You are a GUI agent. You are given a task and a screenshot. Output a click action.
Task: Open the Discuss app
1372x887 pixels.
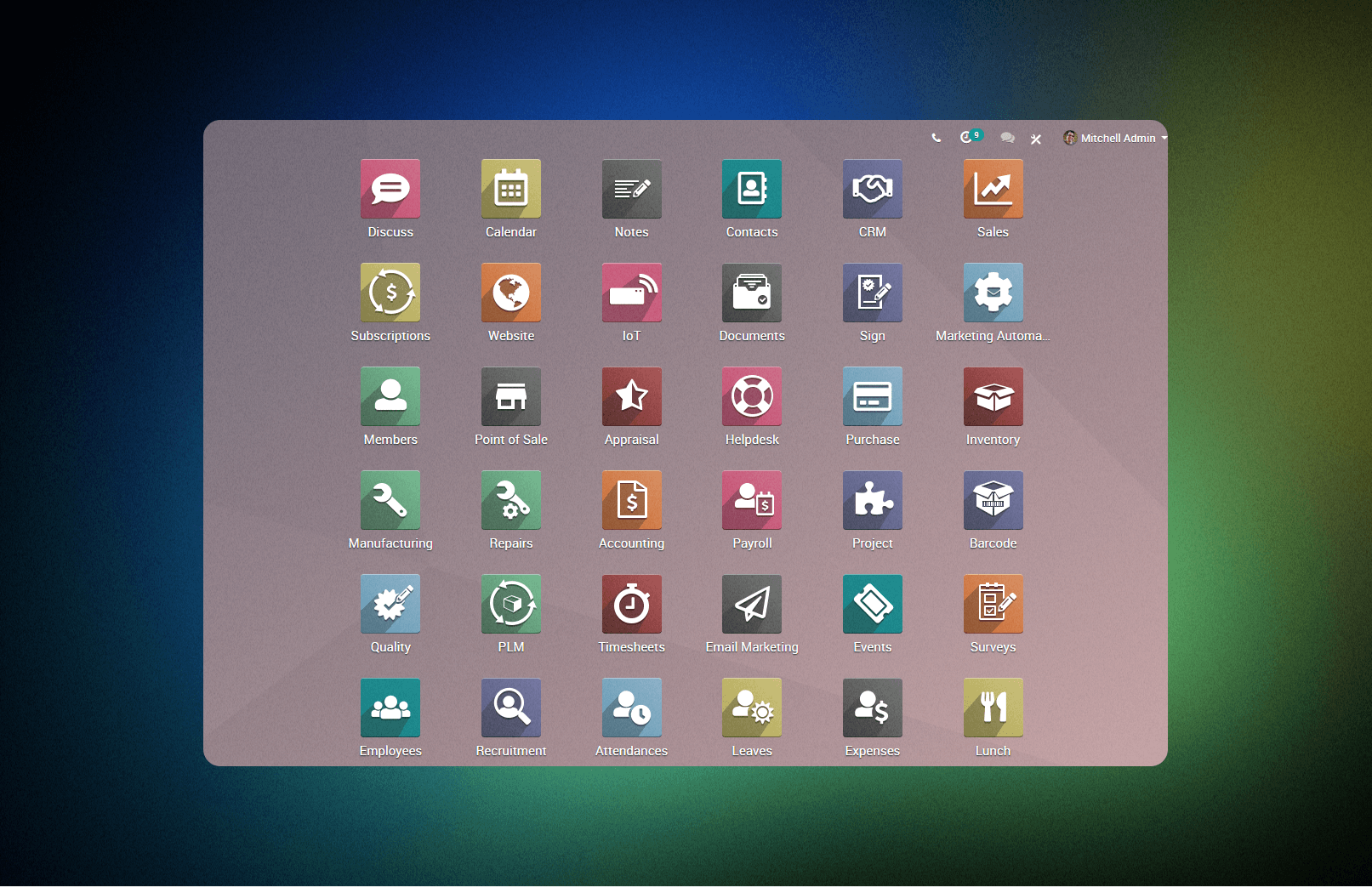pos(390,189)
